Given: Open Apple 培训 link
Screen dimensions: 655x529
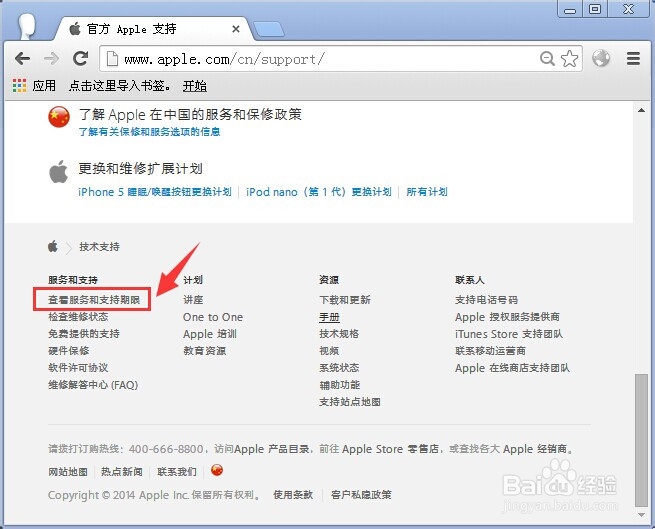Looking at the screenshot, I should 210,334.
